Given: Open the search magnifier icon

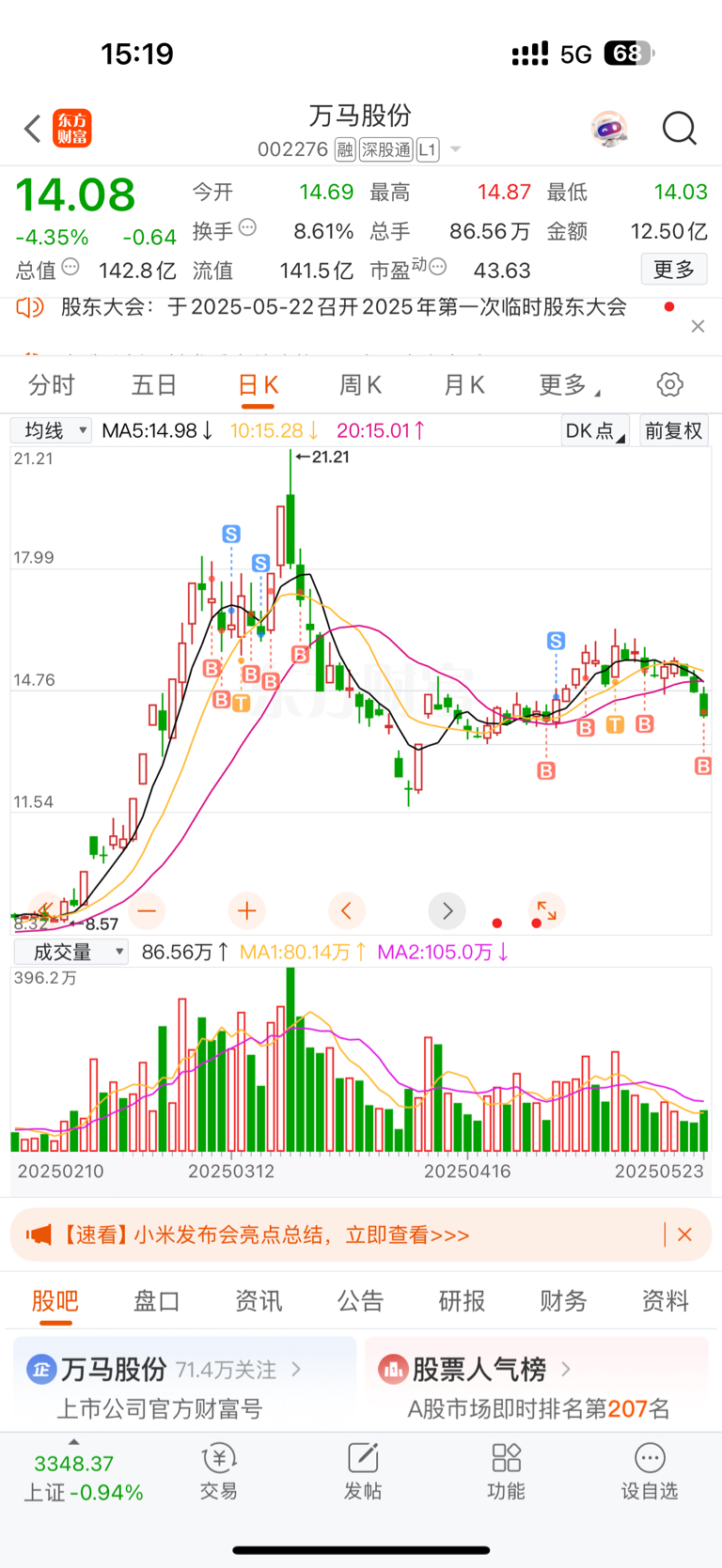Looking at the screenshot, I should pyautogui.click(x=679, y=129).
